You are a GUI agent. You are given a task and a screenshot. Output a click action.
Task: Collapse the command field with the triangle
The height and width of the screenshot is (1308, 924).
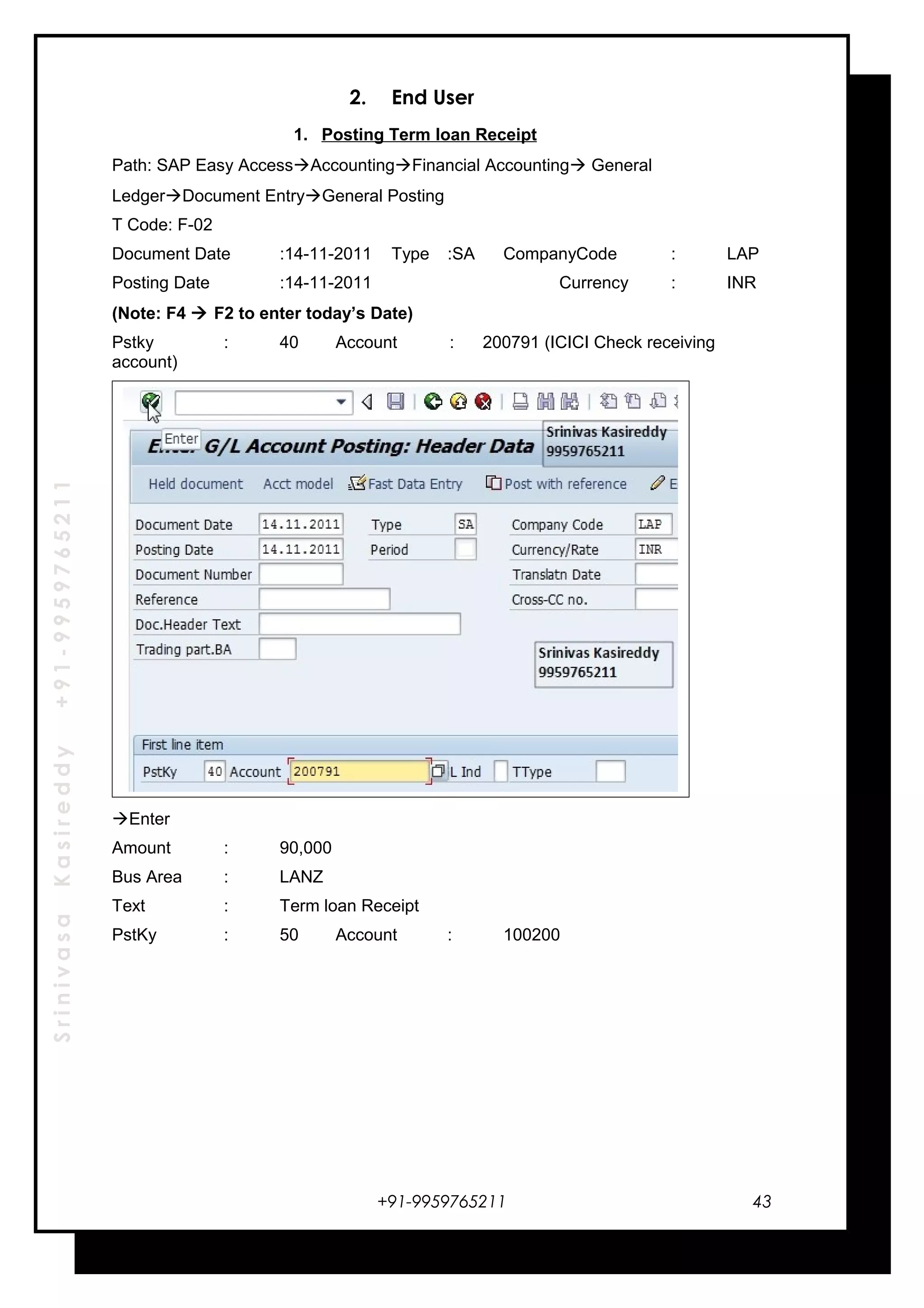(367, 402)
